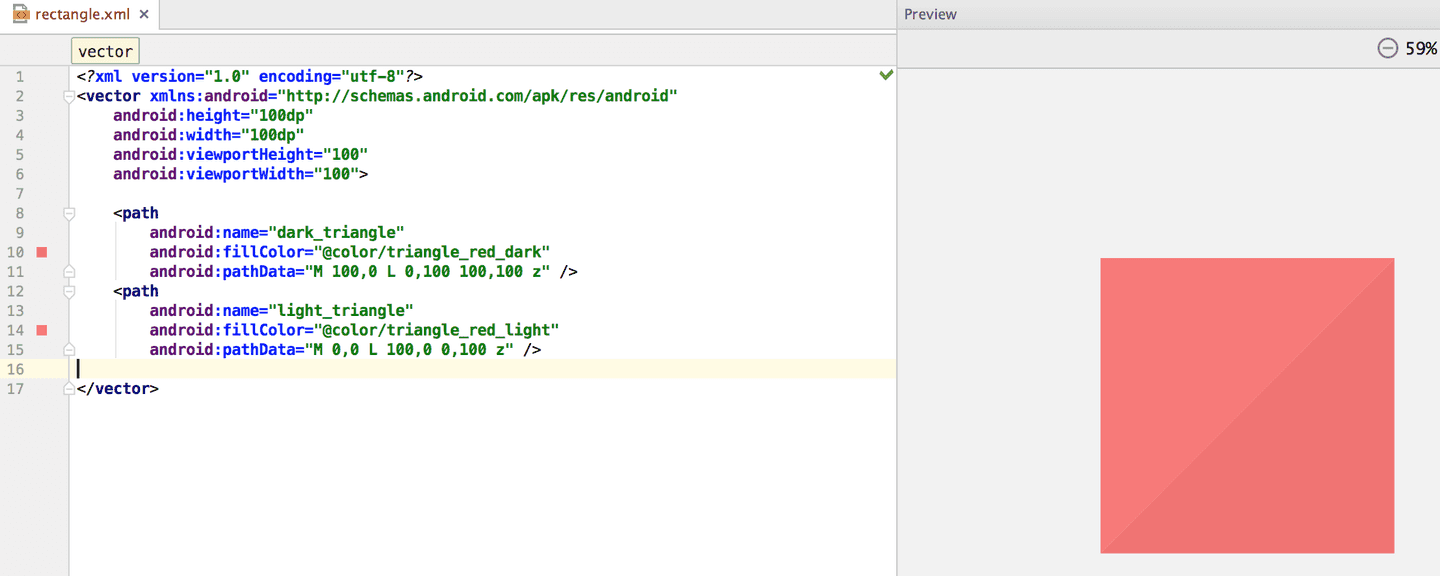Close the rectangle.xml editor tab
Viewport: 1440px width, 576px height.
[x=144, y=15]
